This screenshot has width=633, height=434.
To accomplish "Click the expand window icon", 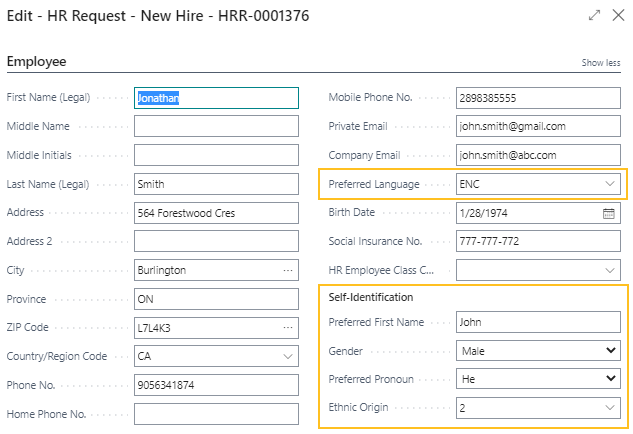I will [594, 15].
